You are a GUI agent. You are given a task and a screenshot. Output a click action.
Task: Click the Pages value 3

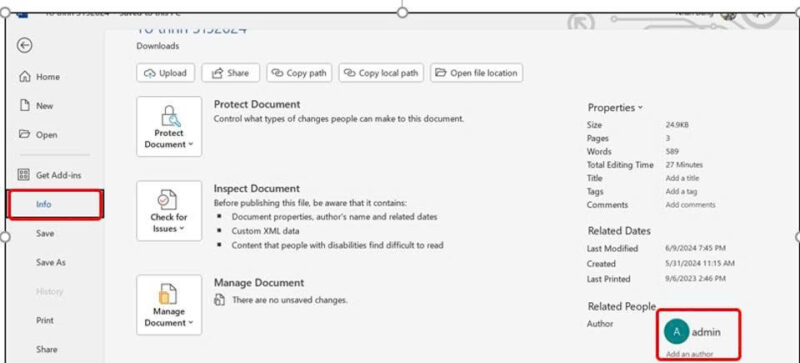668,138
